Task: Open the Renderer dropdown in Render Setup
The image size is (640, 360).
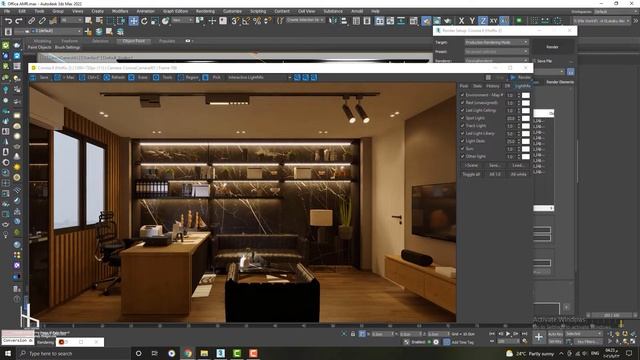Action: click(496, 60)
